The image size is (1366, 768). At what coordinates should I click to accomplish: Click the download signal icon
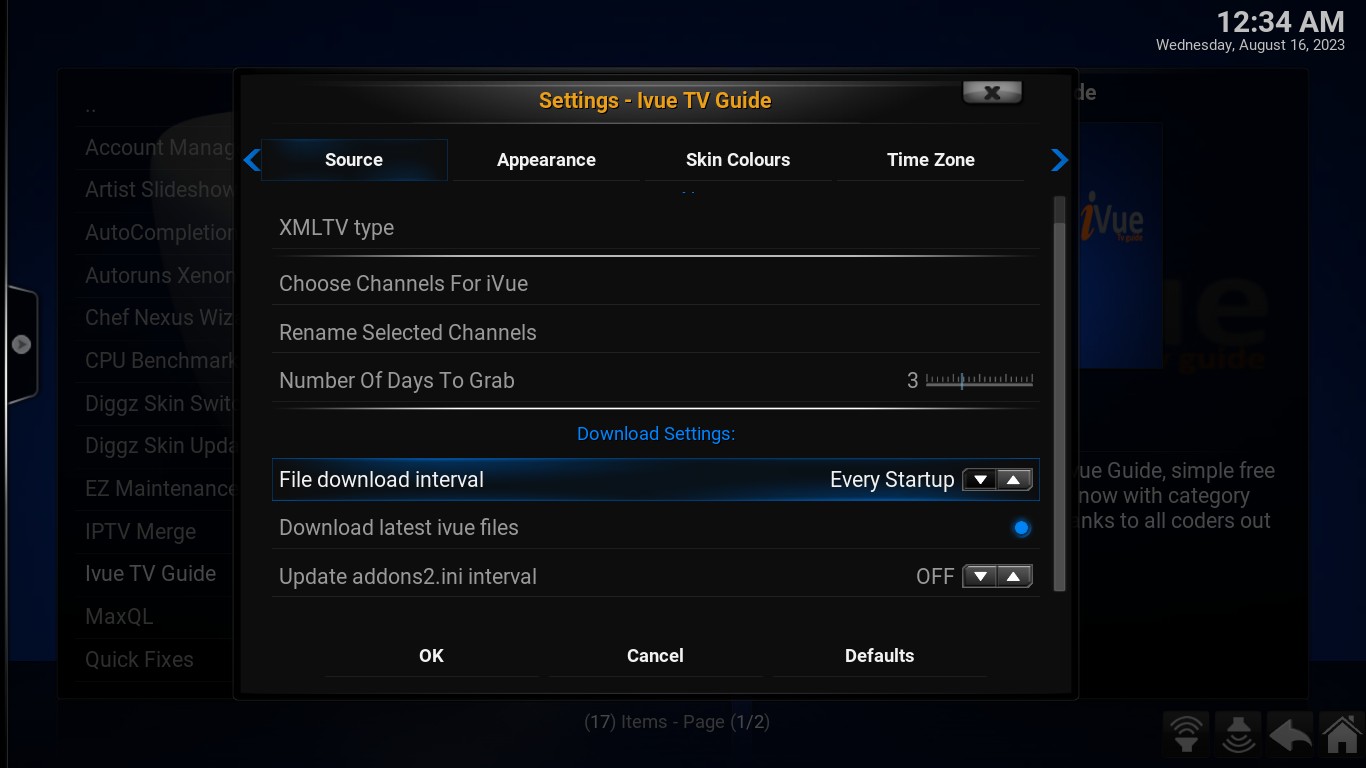tap(1238, 735)
